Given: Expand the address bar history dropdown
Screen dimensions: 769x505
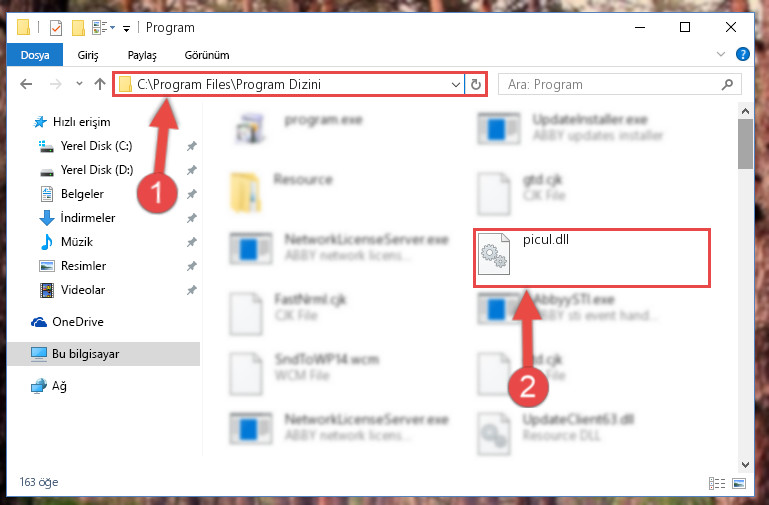Looking at the screenshot, I should coord(456,84).
